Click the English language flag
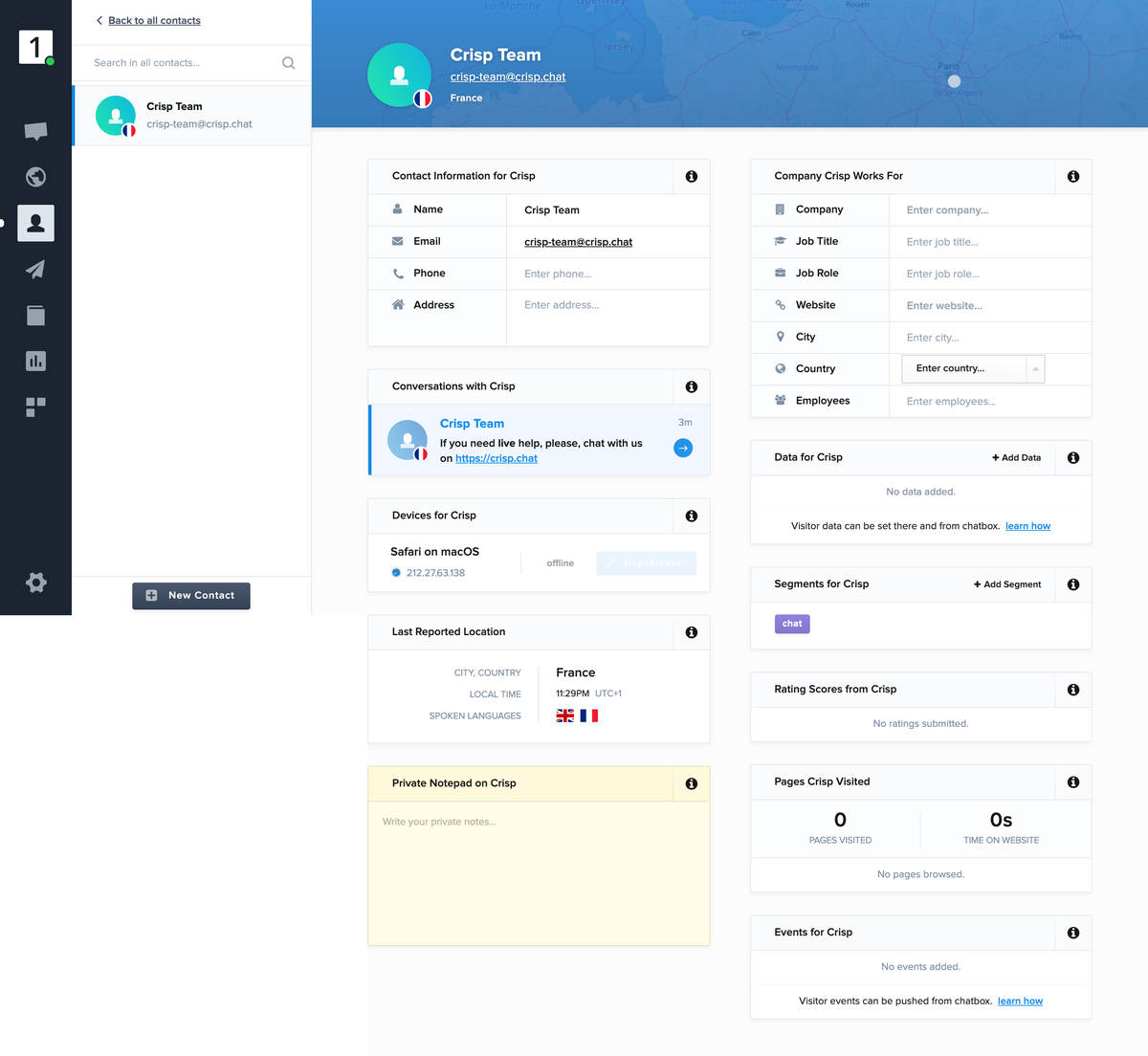The image size is (1148, 1056). pos(565,715)
